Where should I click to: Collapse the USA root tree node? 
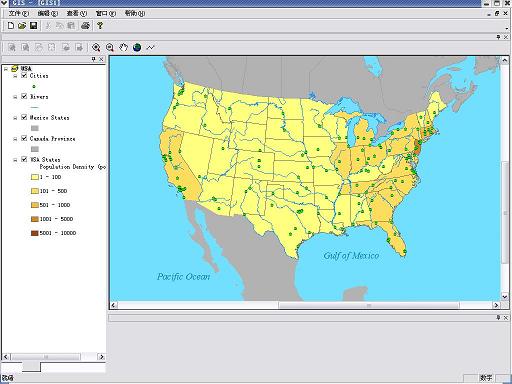(x=6, y=69)
